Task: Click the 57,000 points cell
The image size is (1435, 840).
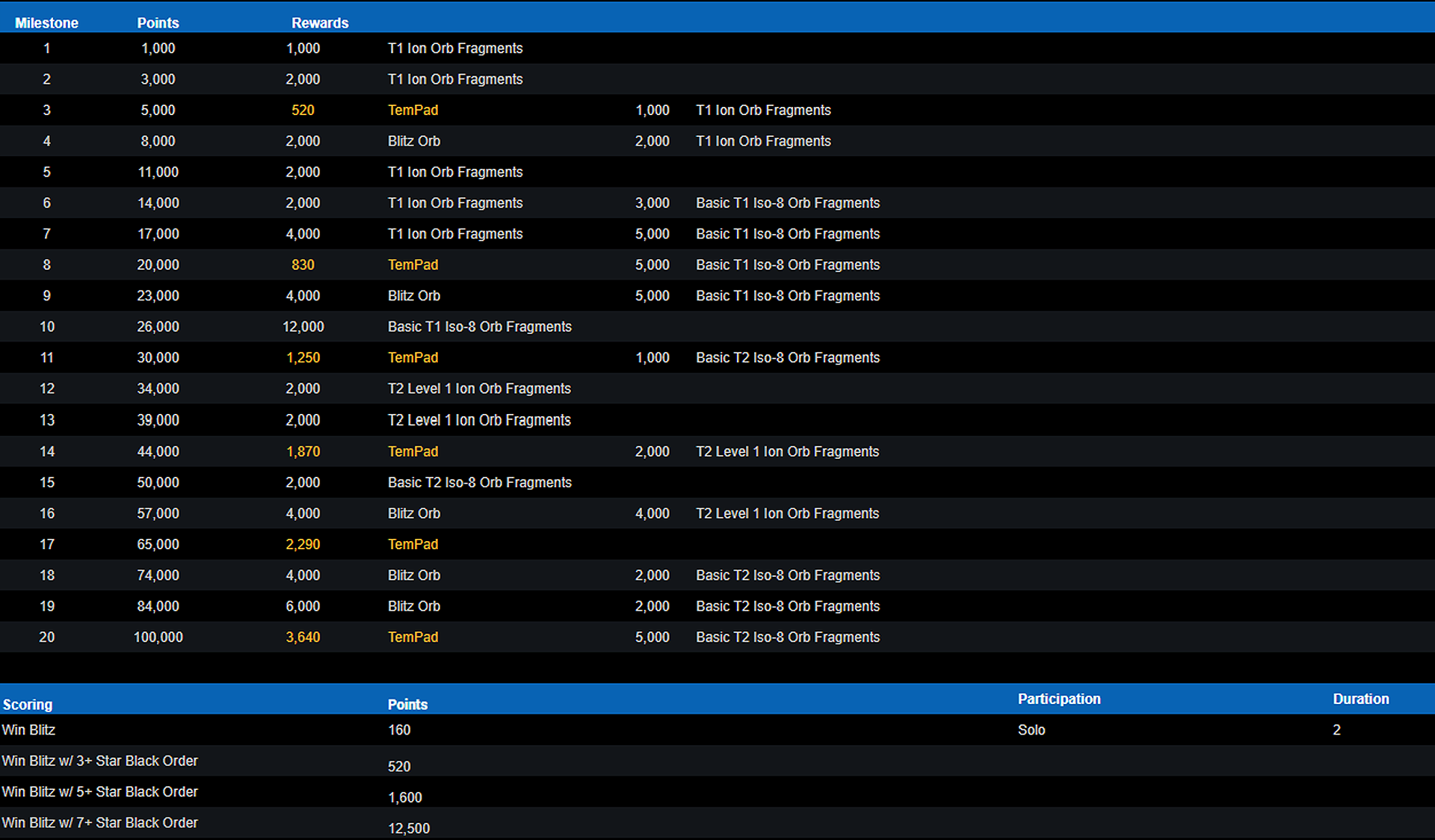Action: coord(158,513)
